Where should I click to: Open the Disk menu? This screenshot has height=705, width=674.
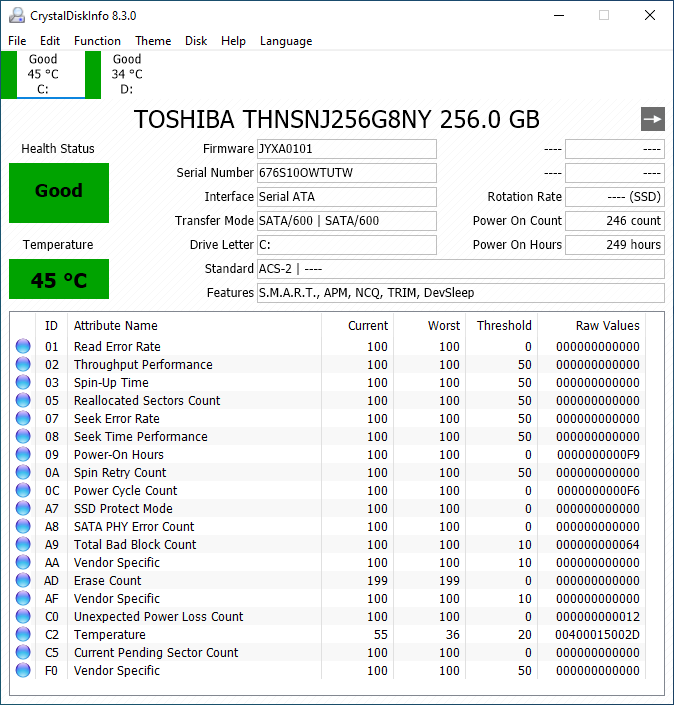click(196, 41)
